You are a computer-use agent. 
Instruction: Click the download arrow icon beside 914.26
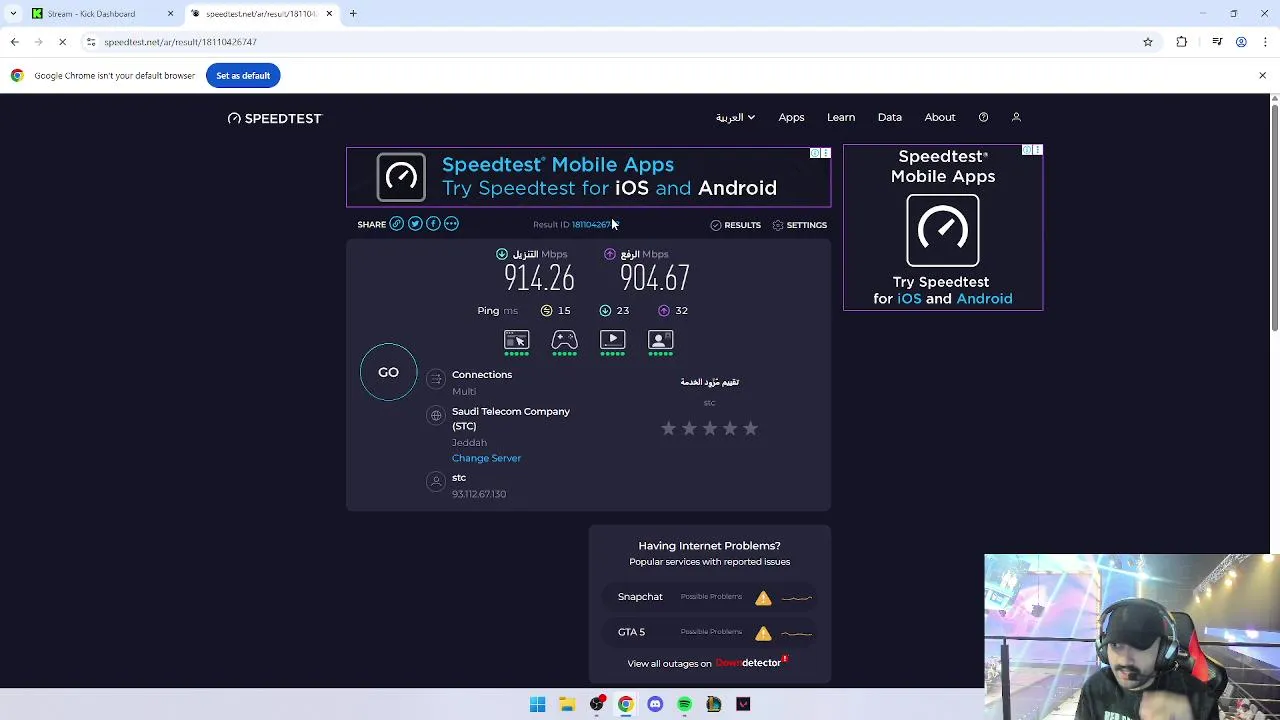coord(502,254)
